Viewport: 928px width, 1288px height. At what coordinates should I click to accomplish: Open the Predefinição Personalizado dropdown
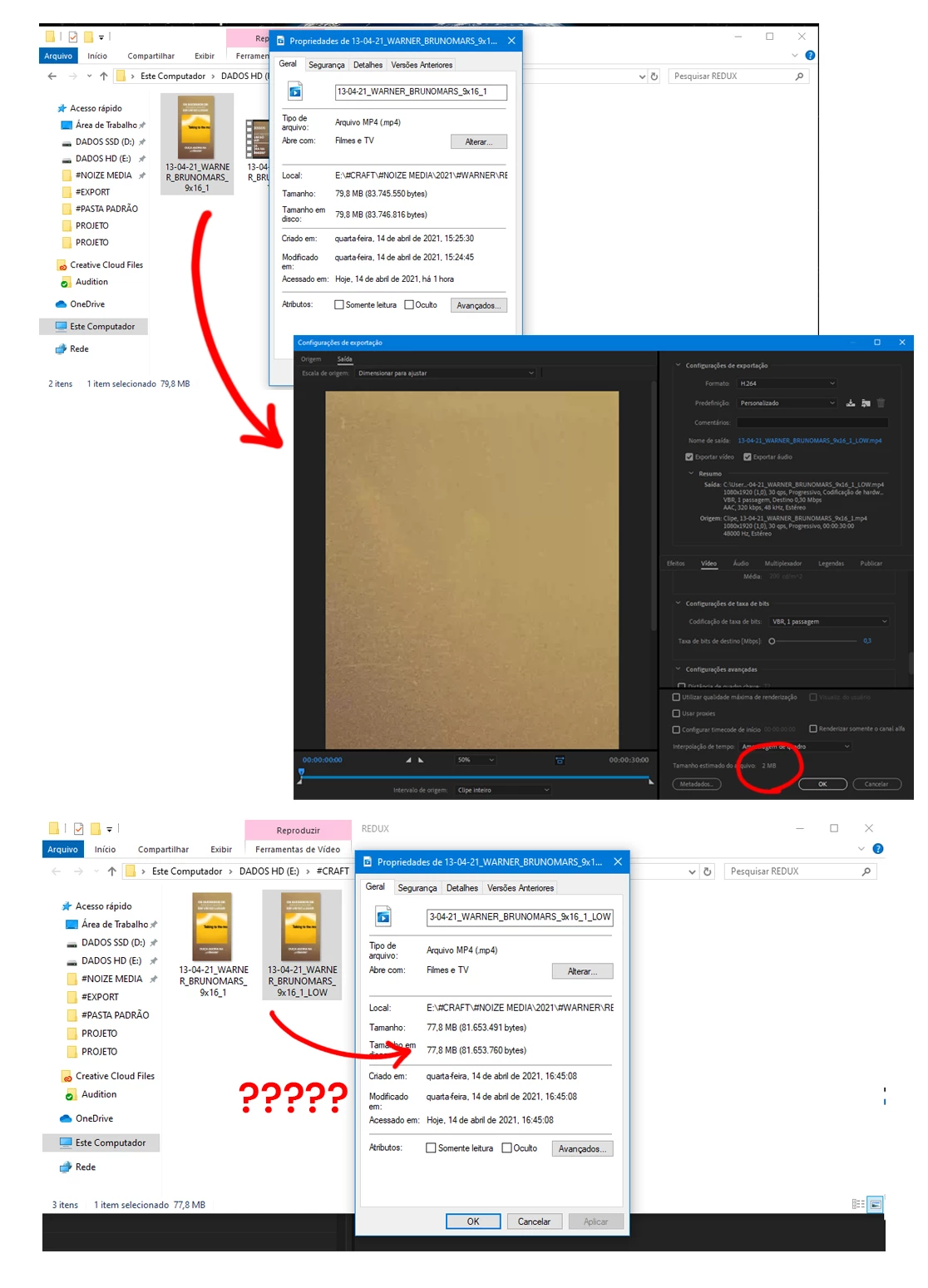pos(787,403)
